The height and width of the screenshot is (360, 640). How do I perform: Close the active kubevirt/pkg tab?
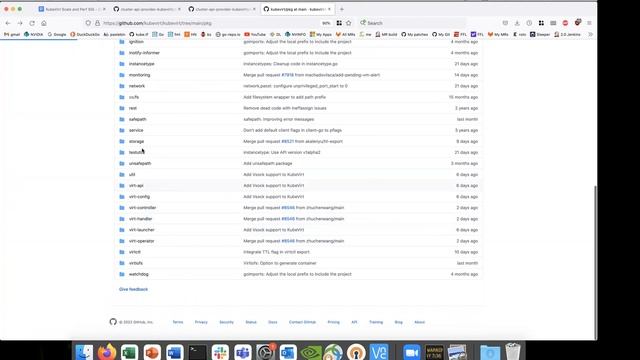[329, 9]
